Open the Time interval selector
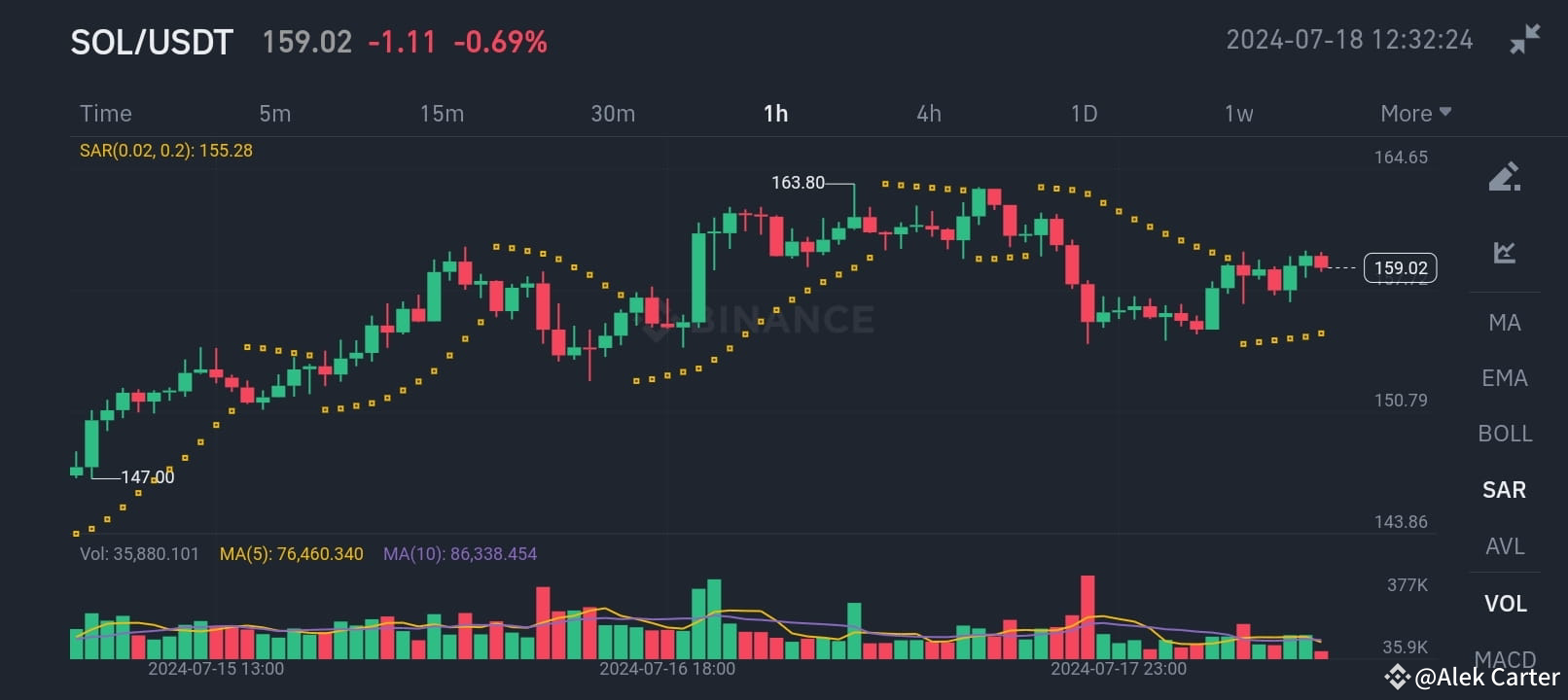This screenshot has height=700, width=1568. click(105, 113)
